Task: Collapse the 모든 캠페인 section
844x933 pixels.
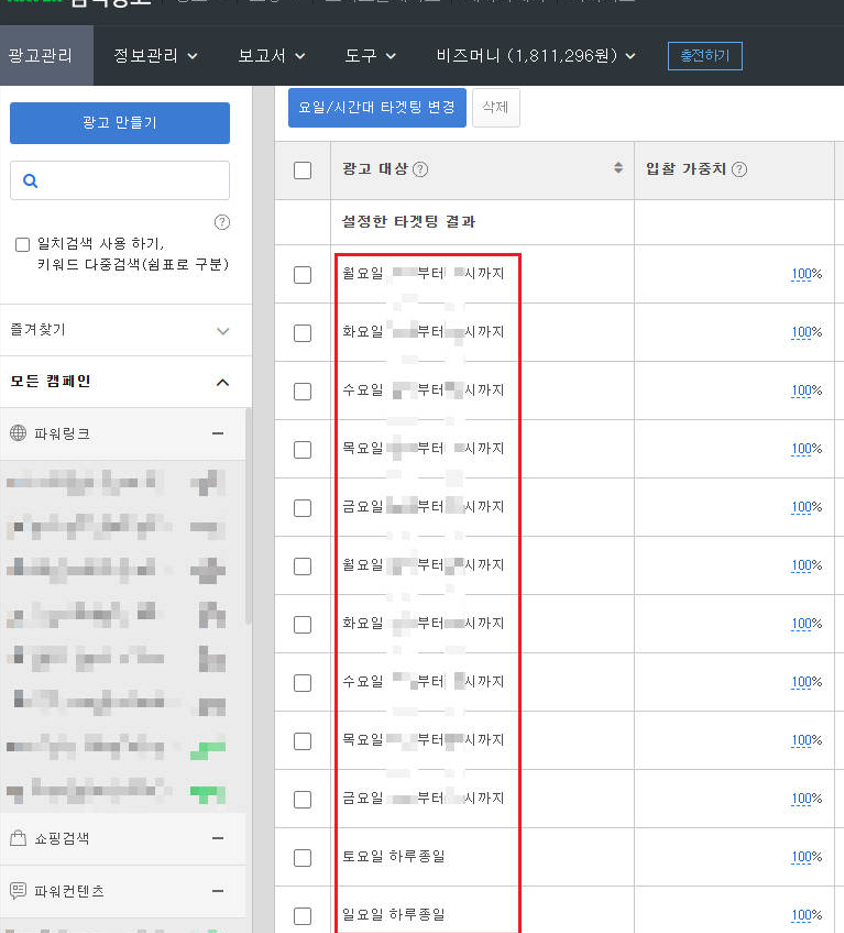Action: (x=223, y=382)
